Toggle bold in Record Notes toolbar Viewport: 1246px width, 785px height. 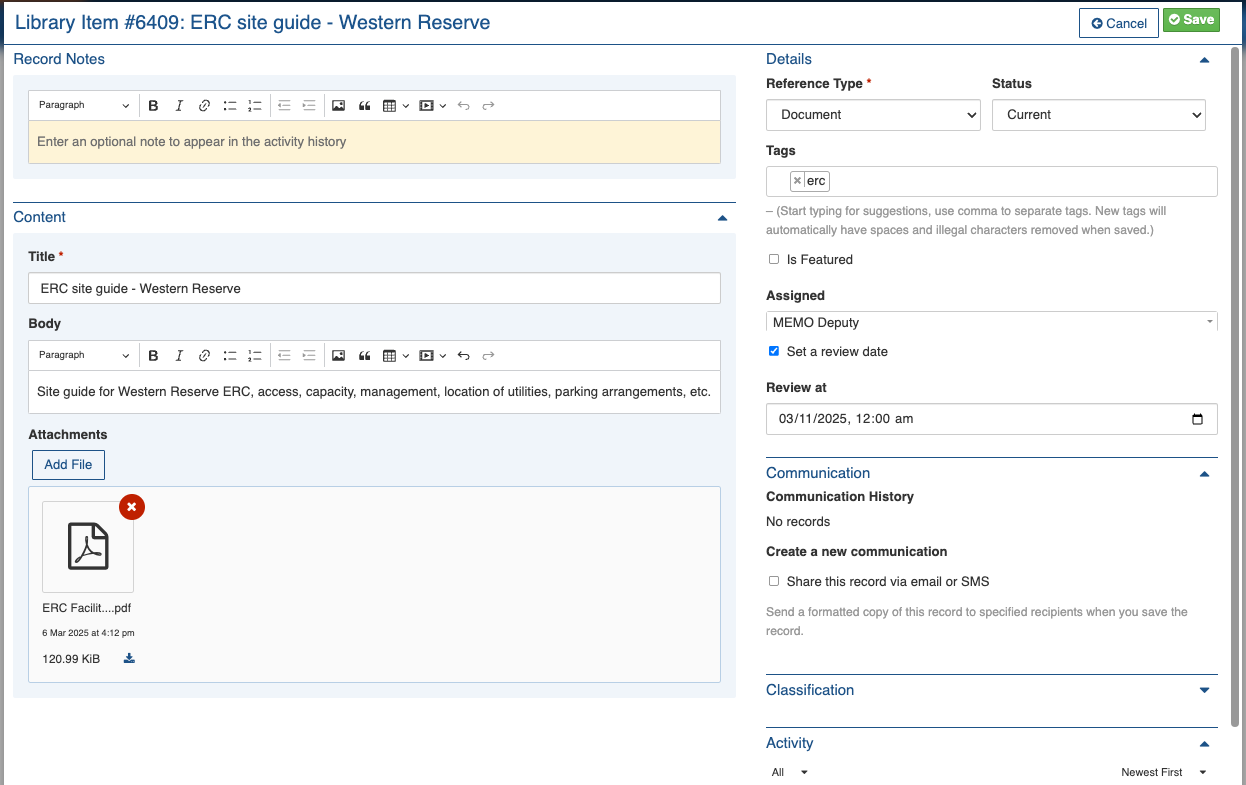[153, 106]
